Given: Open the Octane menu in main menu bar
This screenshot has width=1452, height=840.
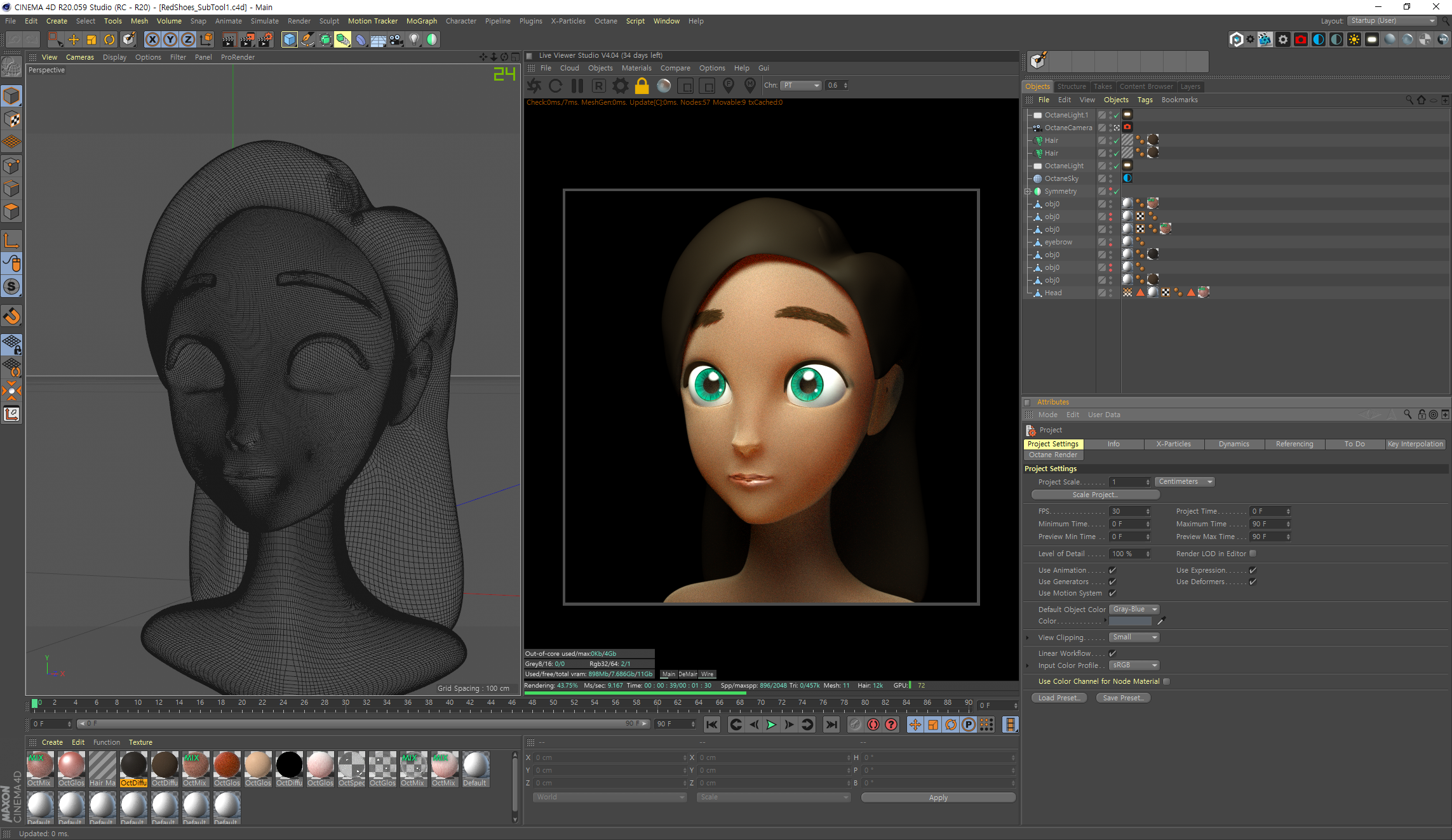Looking at the screenshot, I should 605,21.
